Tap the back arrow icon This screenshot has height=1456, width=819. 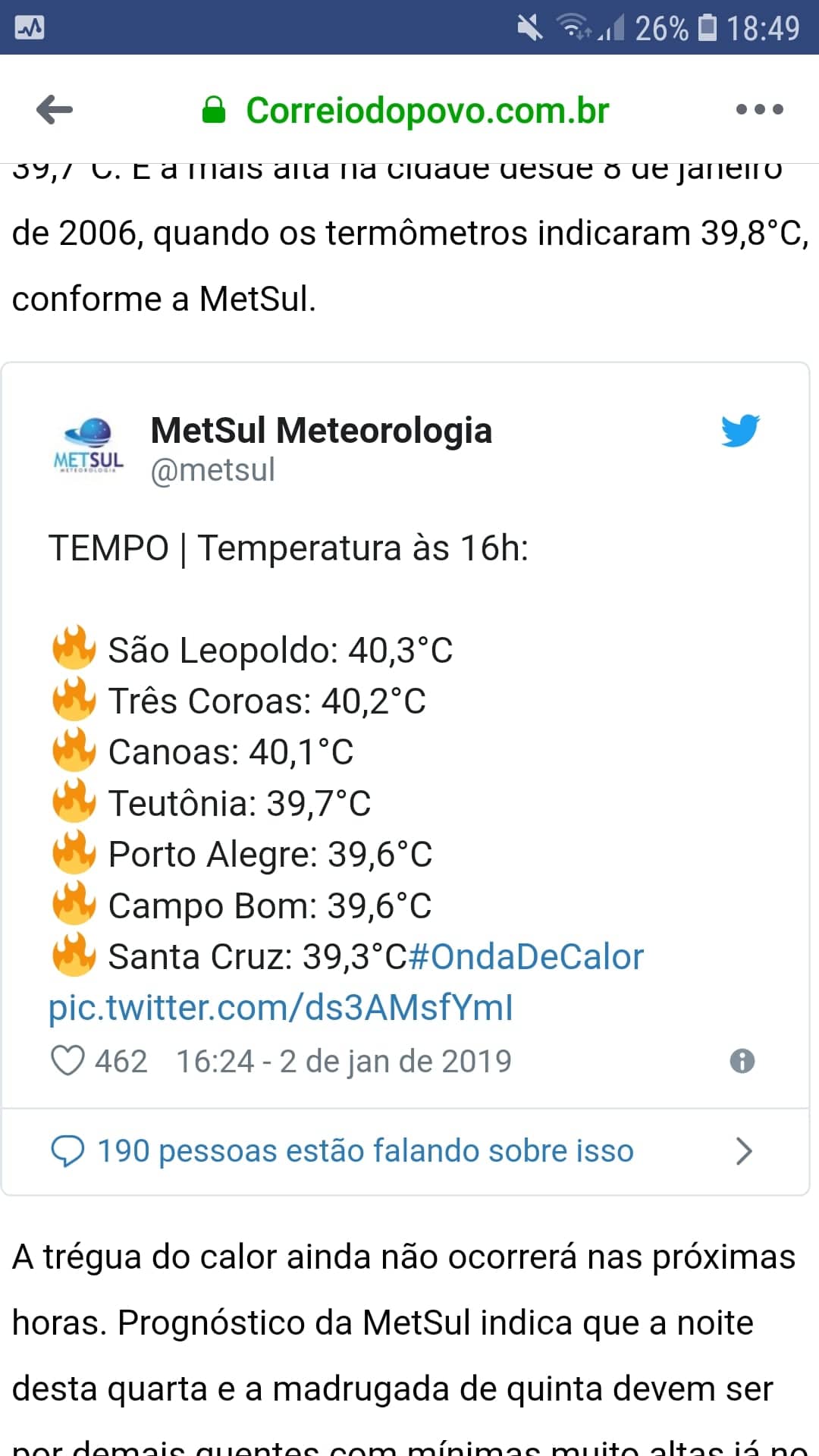pyautogui.click(x=55, y=110)
